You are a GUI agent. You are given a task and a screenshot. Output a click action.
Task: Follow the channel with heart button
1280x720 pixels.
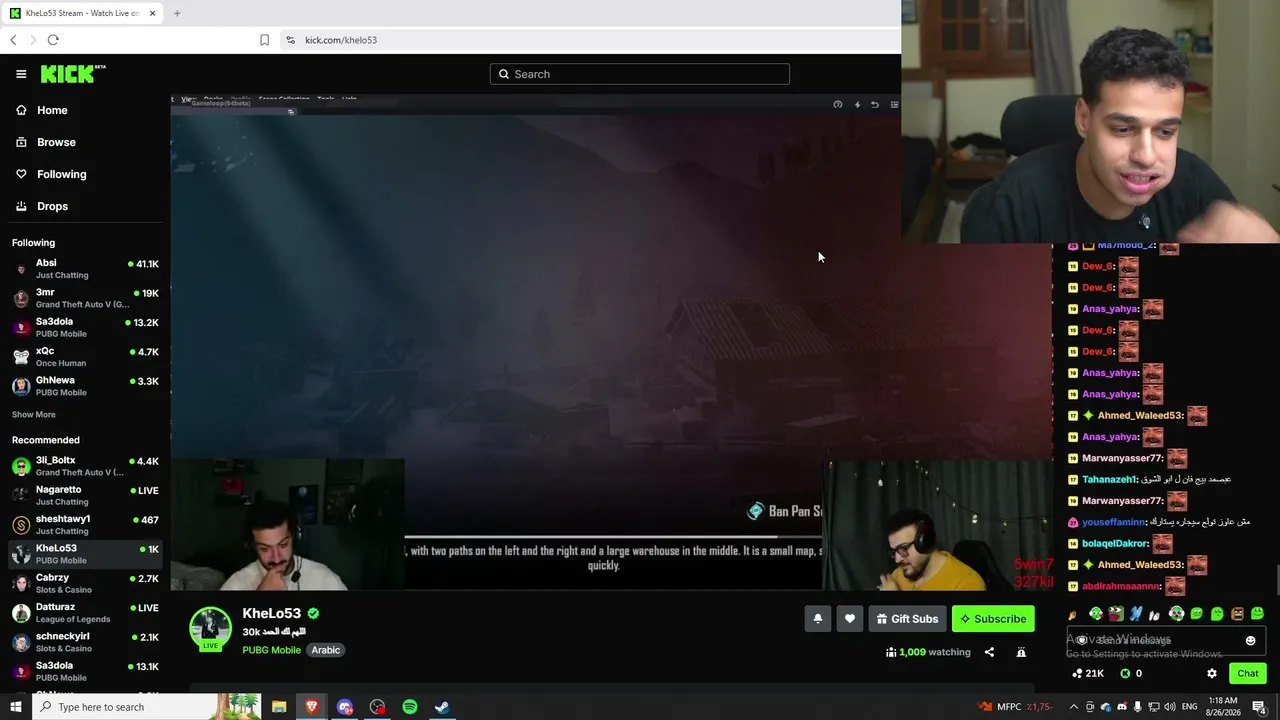(x=850, y=619)
